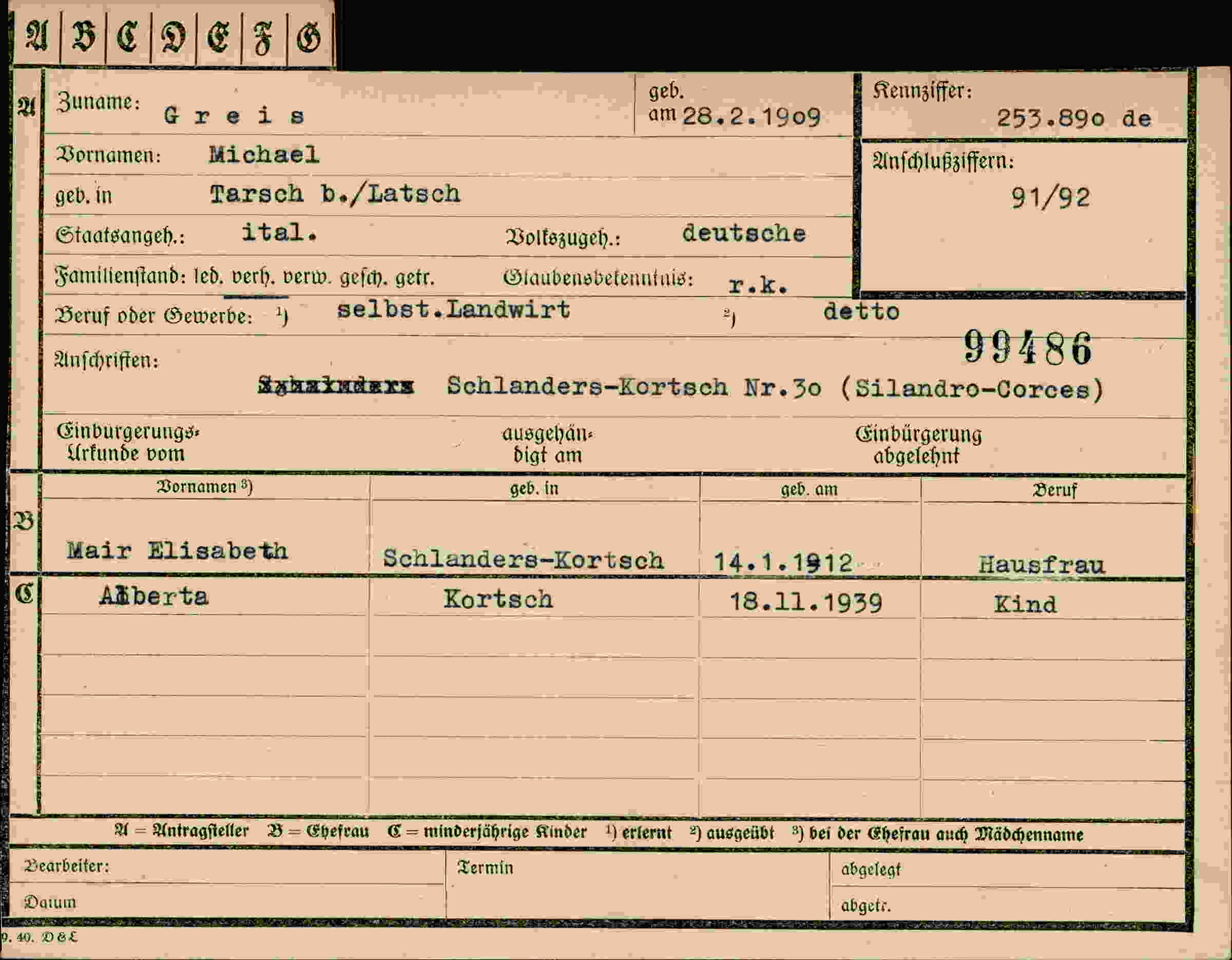Click wife's birth date '14.1.1912'
1232x960 pixels.
(783, 562)
